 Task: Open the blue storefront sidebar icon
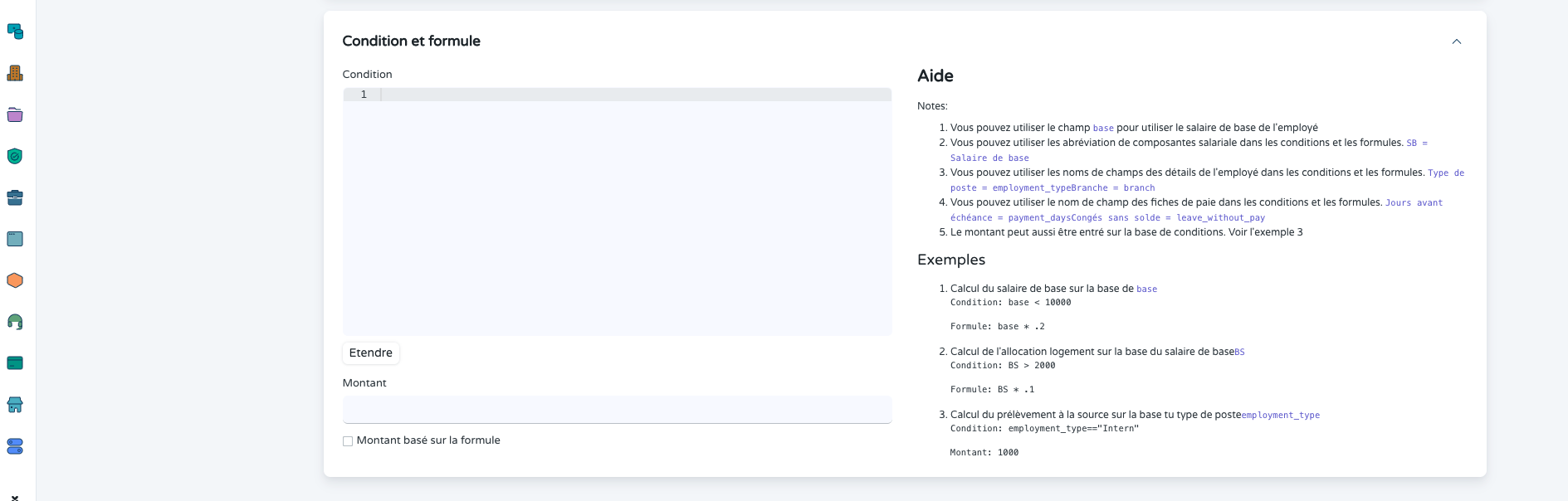pos(15,405)
